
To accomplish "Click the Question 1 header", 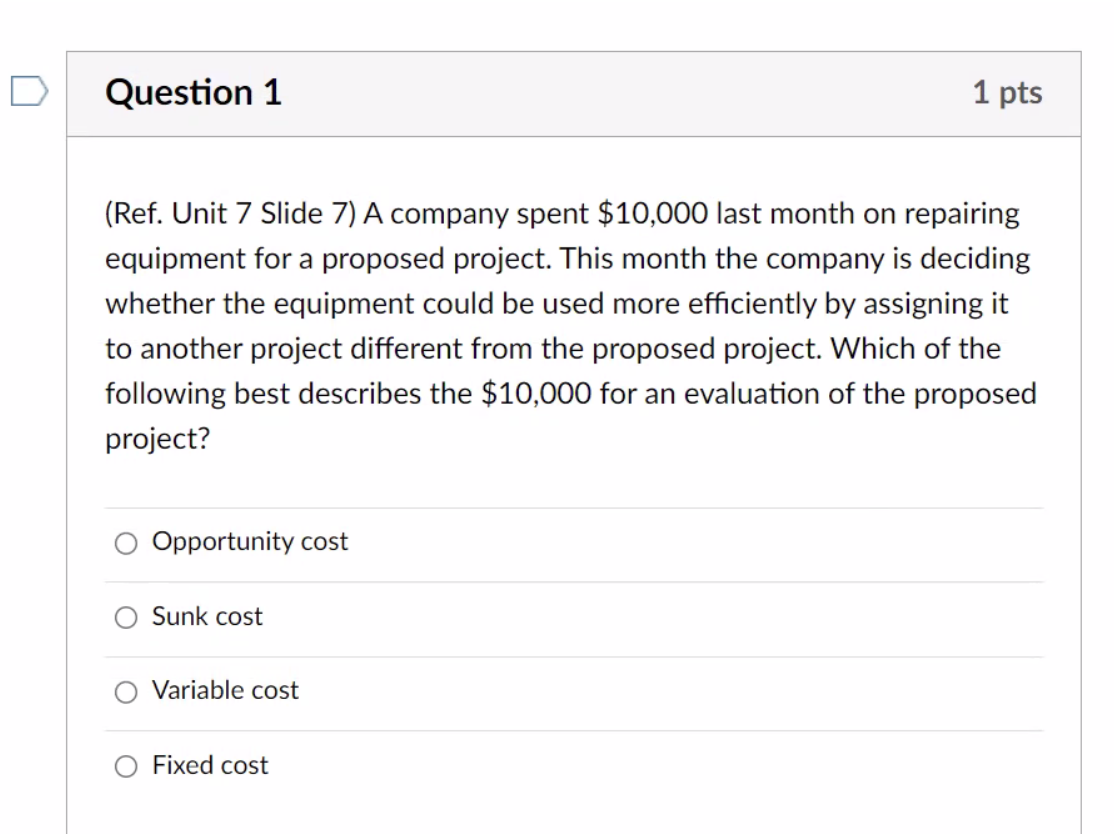I will tap(193, 92).
